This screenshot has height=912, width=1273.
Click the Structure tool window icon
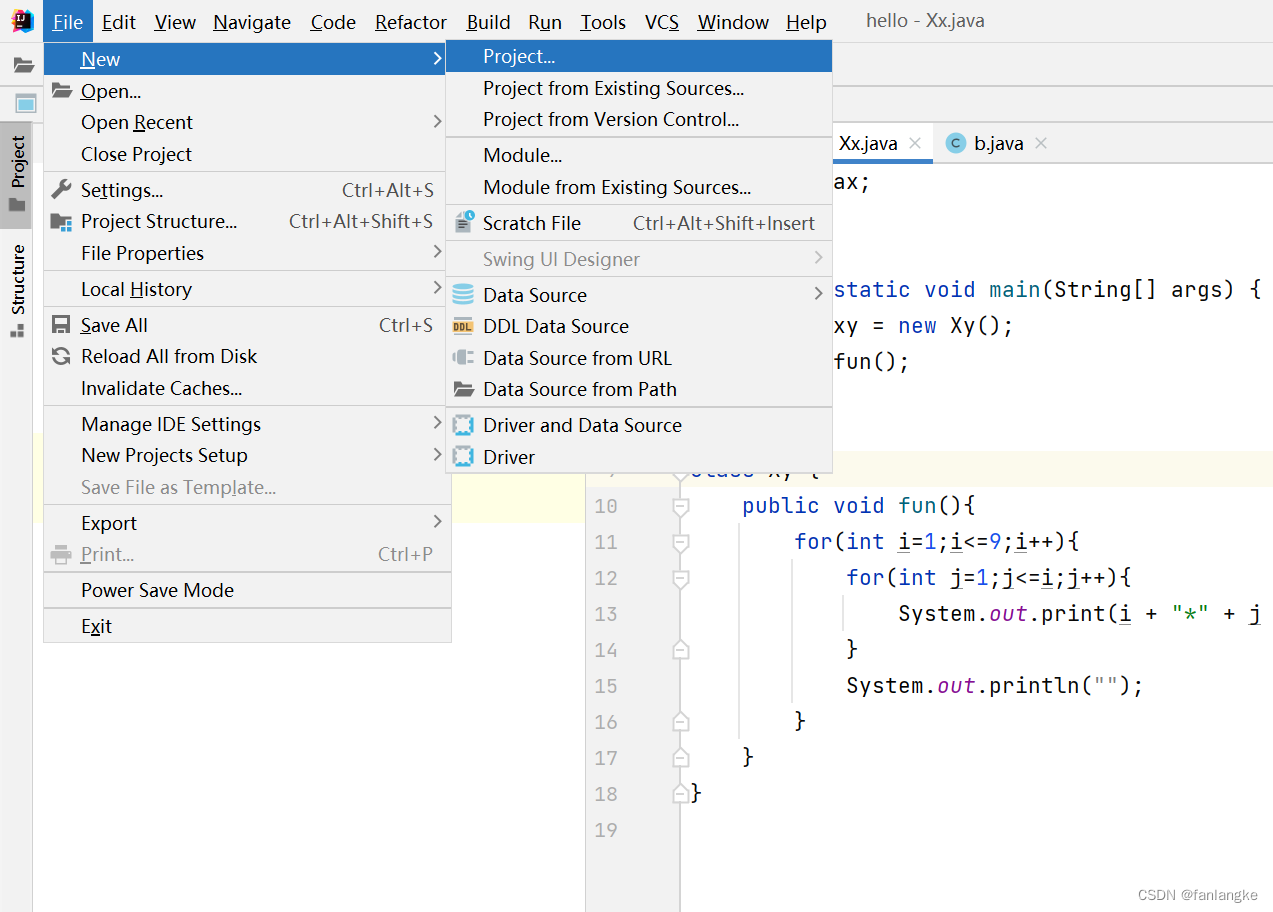coord(17,331)
